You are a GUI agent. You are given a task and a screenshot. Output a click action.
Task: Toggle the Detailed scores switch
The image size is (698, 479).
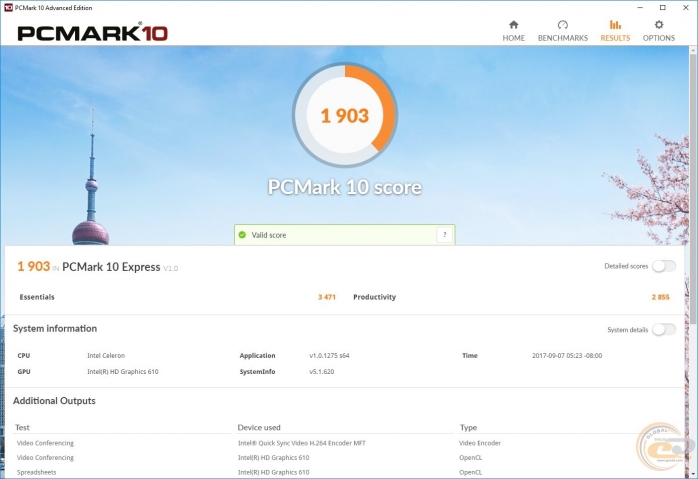(664, 266)
